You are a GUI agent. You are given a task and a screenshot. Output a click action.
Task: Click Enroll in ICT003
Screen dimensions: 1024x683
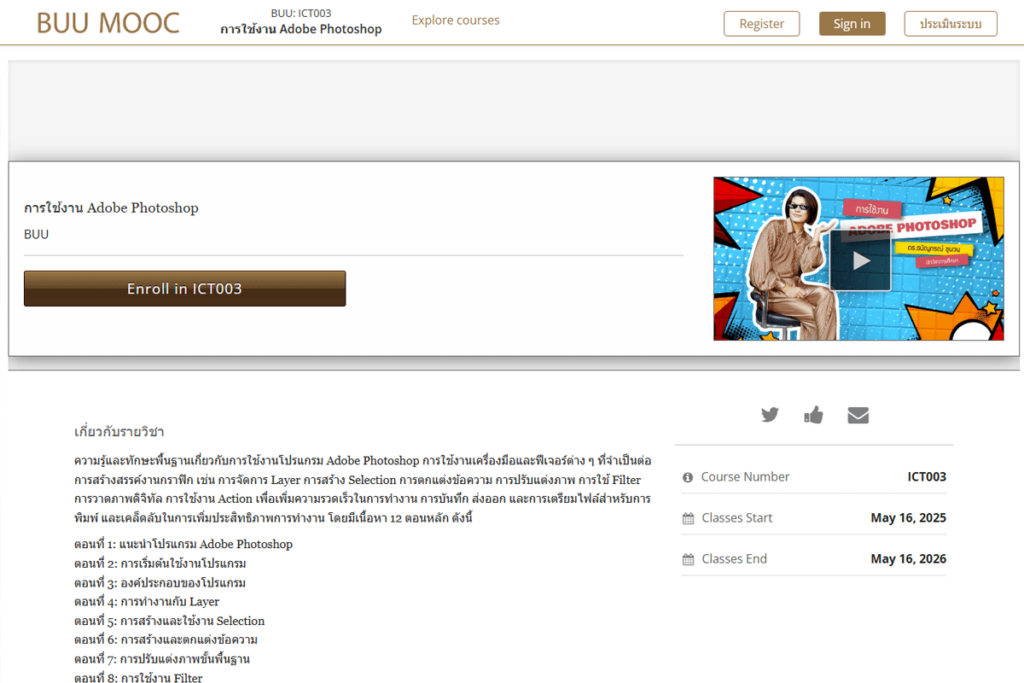(x=185, y=289)
